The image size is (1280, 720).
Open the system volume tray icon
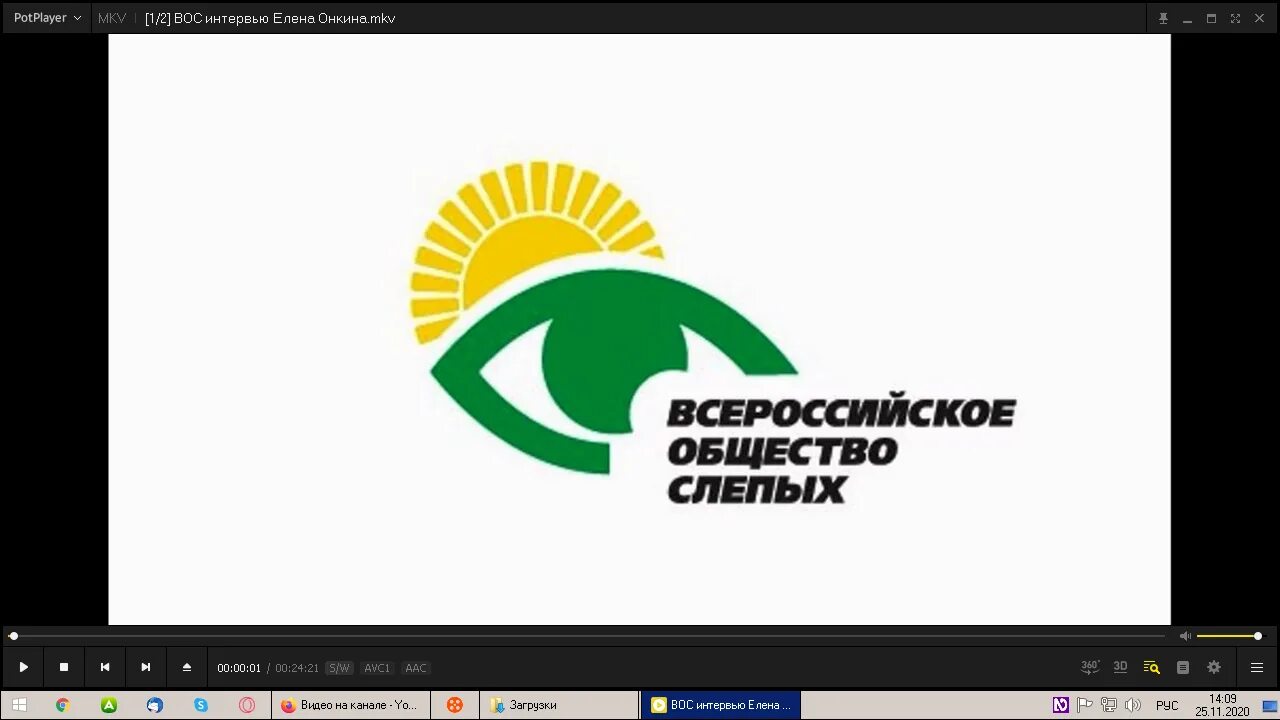pyautogui.click(x=1133, y=705)
